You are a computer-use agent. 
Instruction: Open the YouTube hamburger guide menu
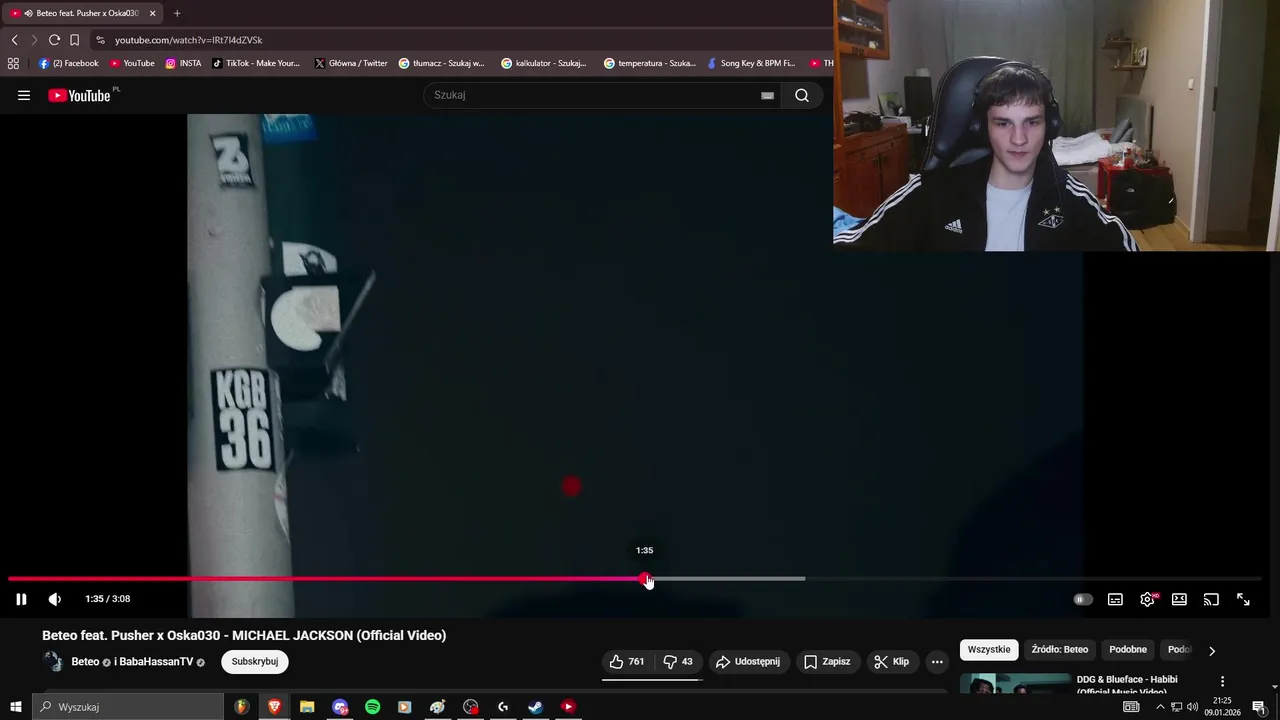24,95
